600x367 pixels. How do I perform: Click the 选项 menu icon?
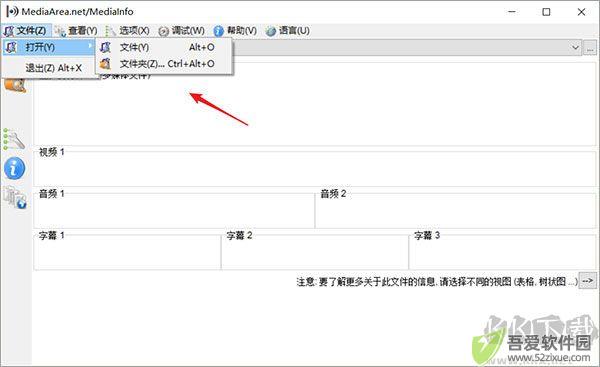[x=110, y=31]
